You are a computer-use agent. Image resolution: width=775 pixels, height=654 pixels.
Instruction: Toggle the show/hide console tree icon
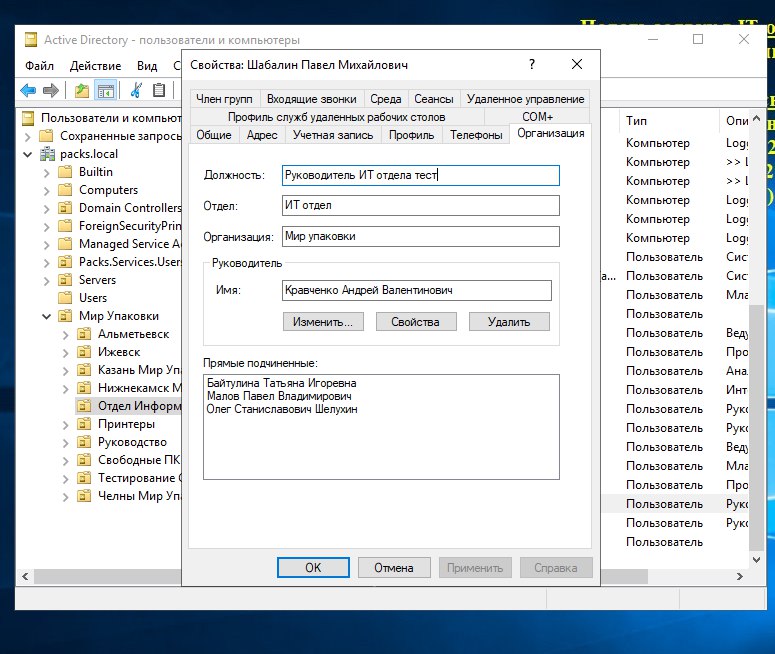[105, 91]
